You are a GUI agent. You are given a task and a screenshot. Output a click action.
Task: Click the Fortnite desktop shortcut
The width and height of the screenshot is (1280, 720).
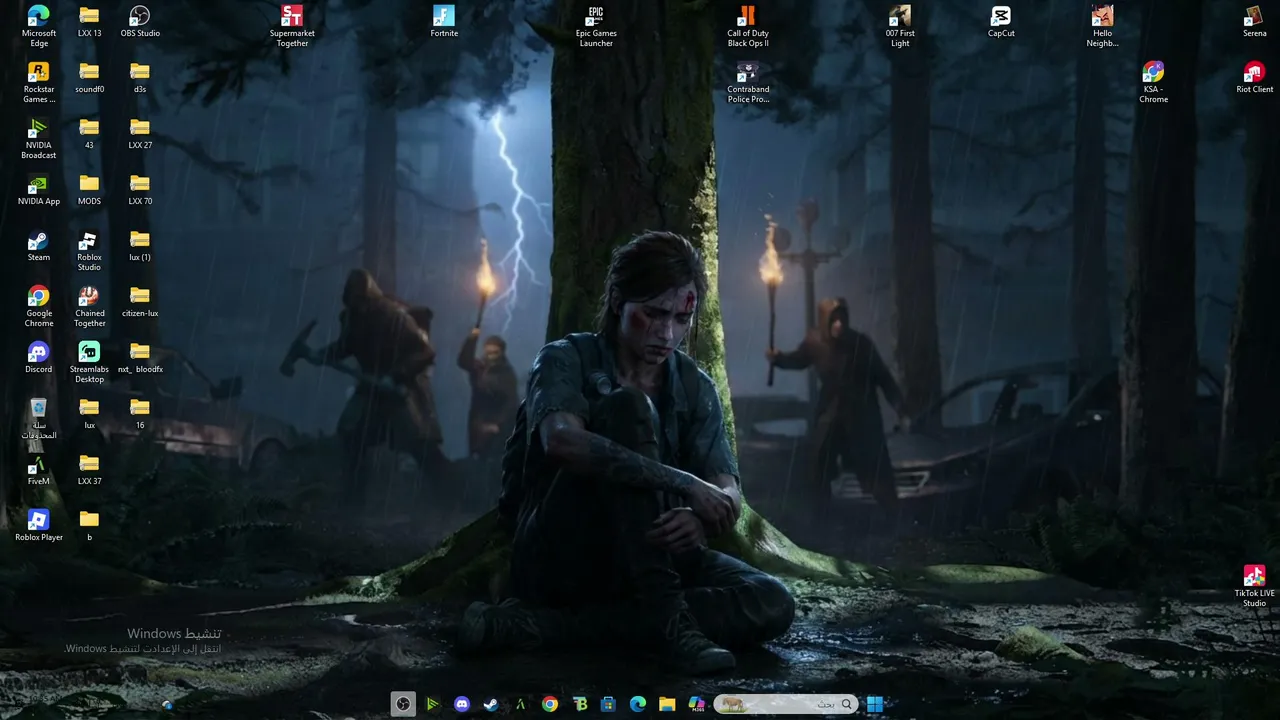[444, 21]
